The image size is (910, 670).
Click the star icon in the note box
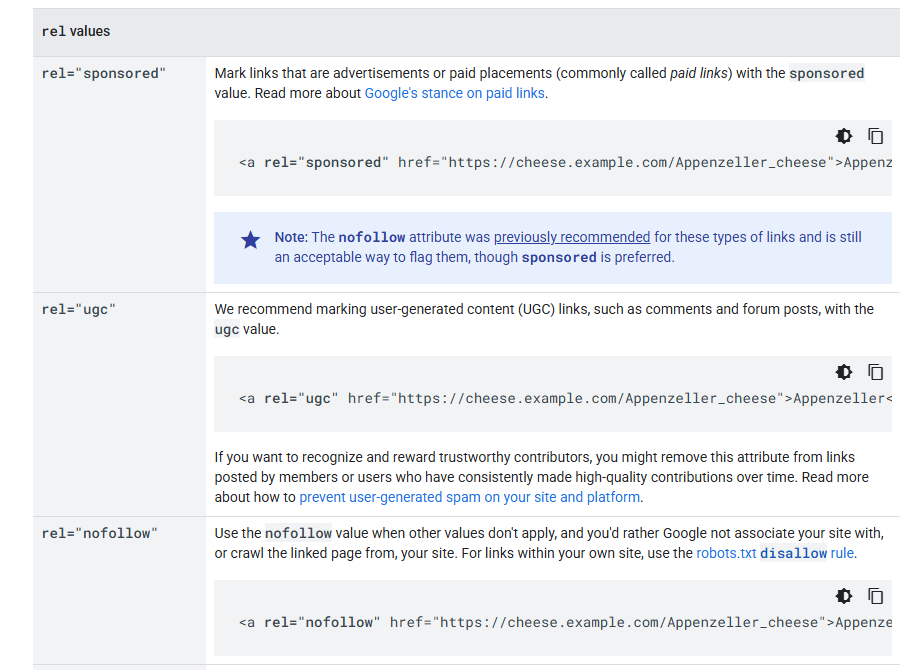[251, 240]
